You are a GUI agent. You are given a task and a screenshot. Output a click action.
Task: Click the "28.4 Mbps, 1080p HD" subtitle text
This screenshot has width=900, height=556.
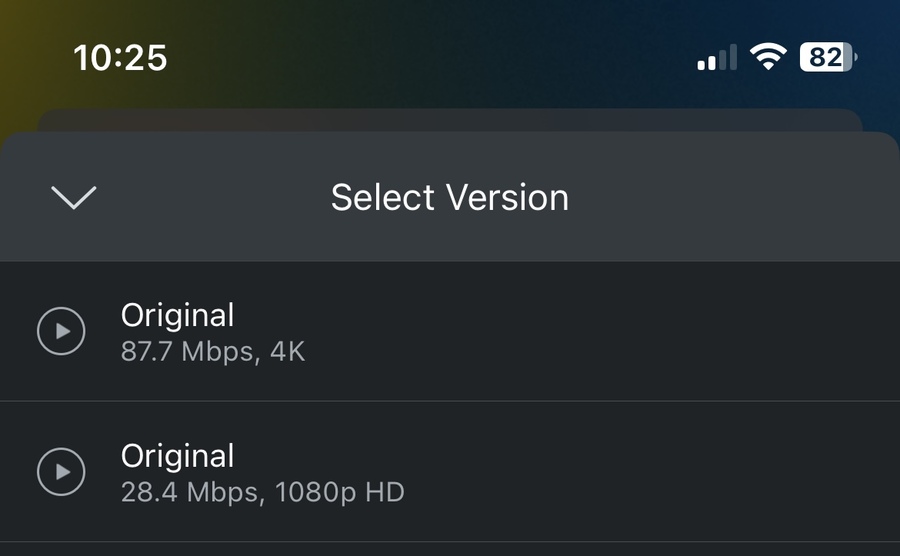[x=262, y=492]
